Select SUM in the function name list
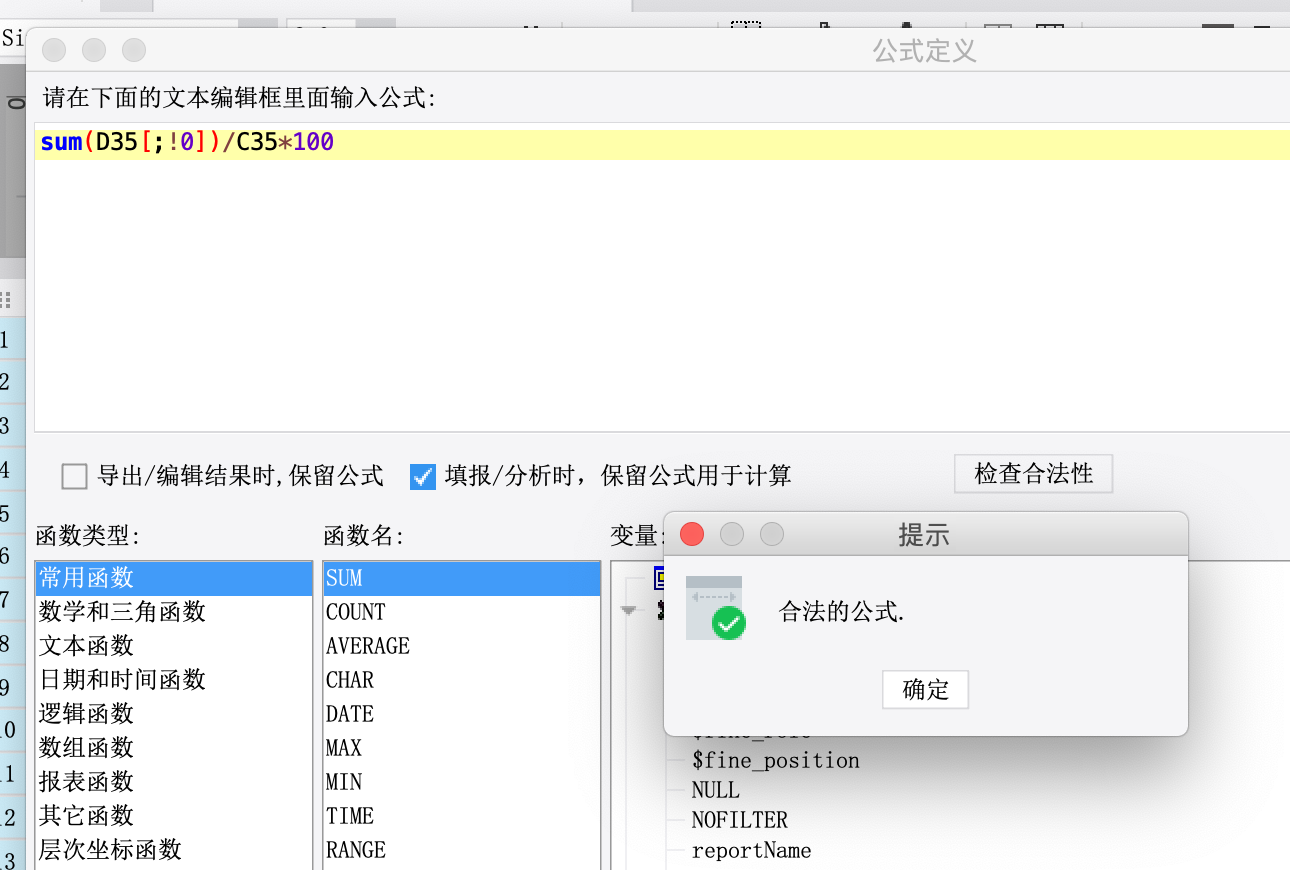The height and width of the screenshot is (870, 1290). [462, 578]
